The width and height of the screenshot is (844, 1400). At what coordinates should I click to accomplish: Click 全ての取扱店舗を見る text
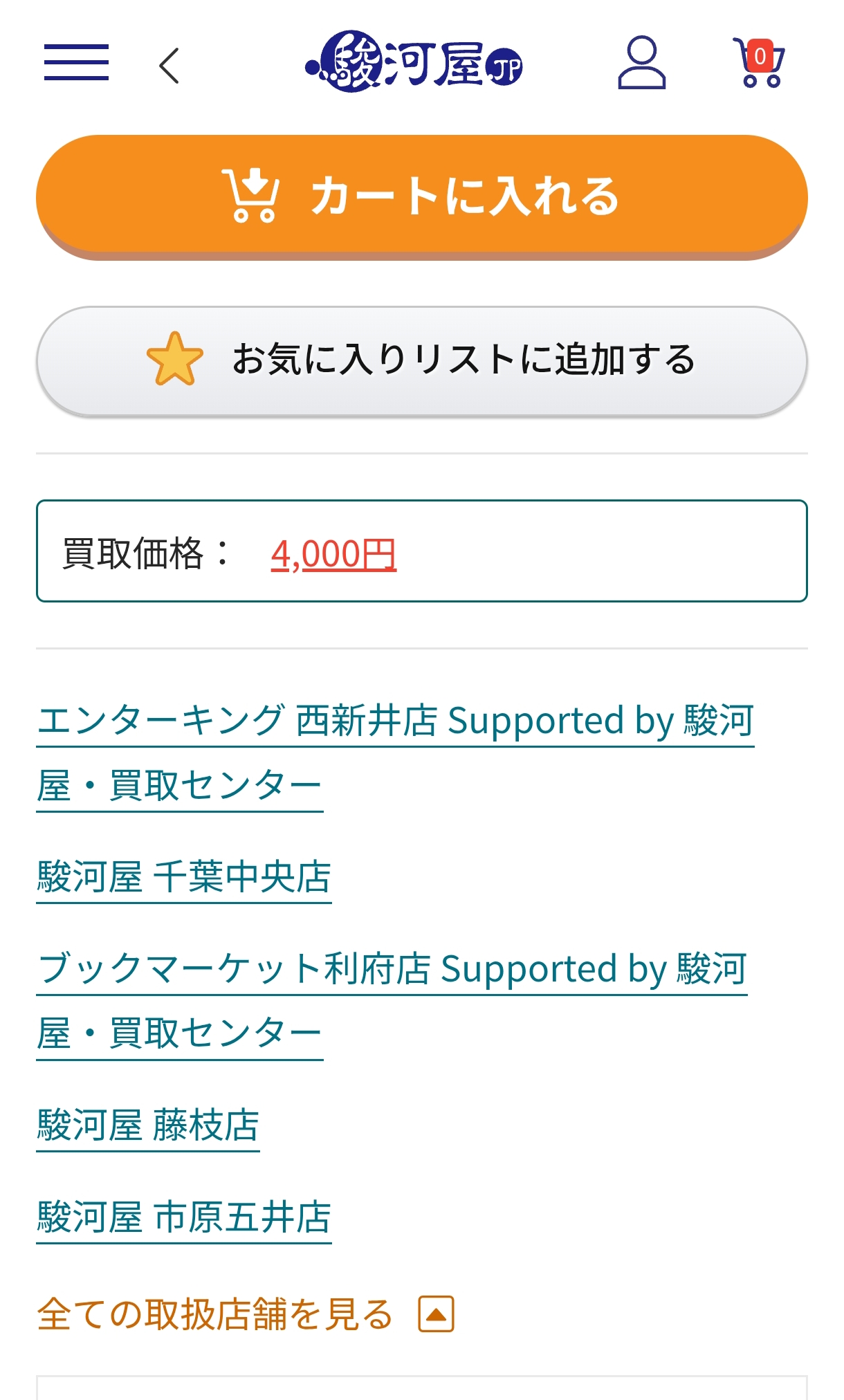pos(214,1314)
